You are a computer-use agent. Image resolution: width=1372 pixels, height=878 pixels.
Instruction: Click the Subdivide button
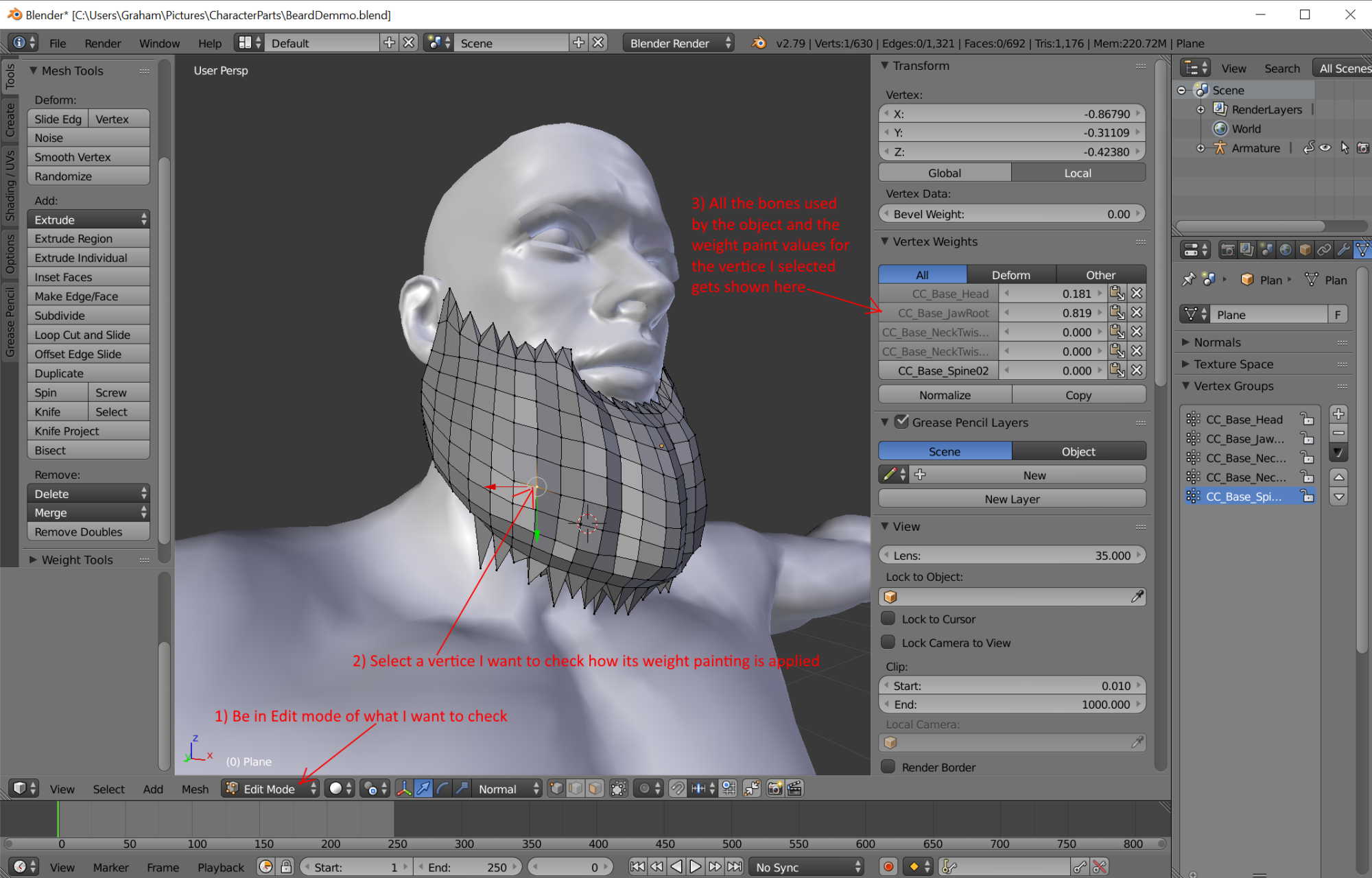(88, 316)
